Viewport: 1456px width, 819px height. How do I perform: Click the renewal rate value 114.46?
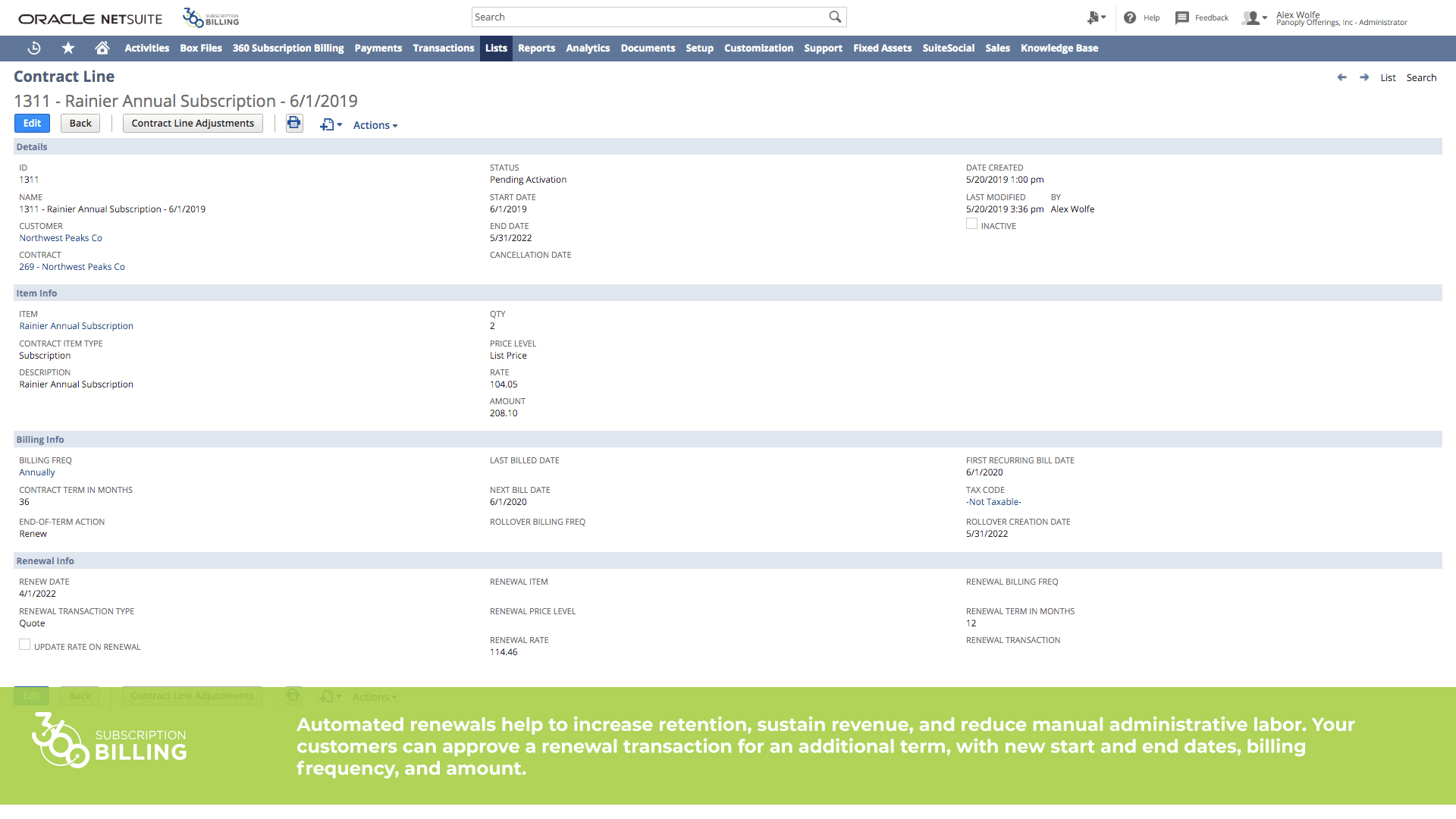tap(504, 652)
